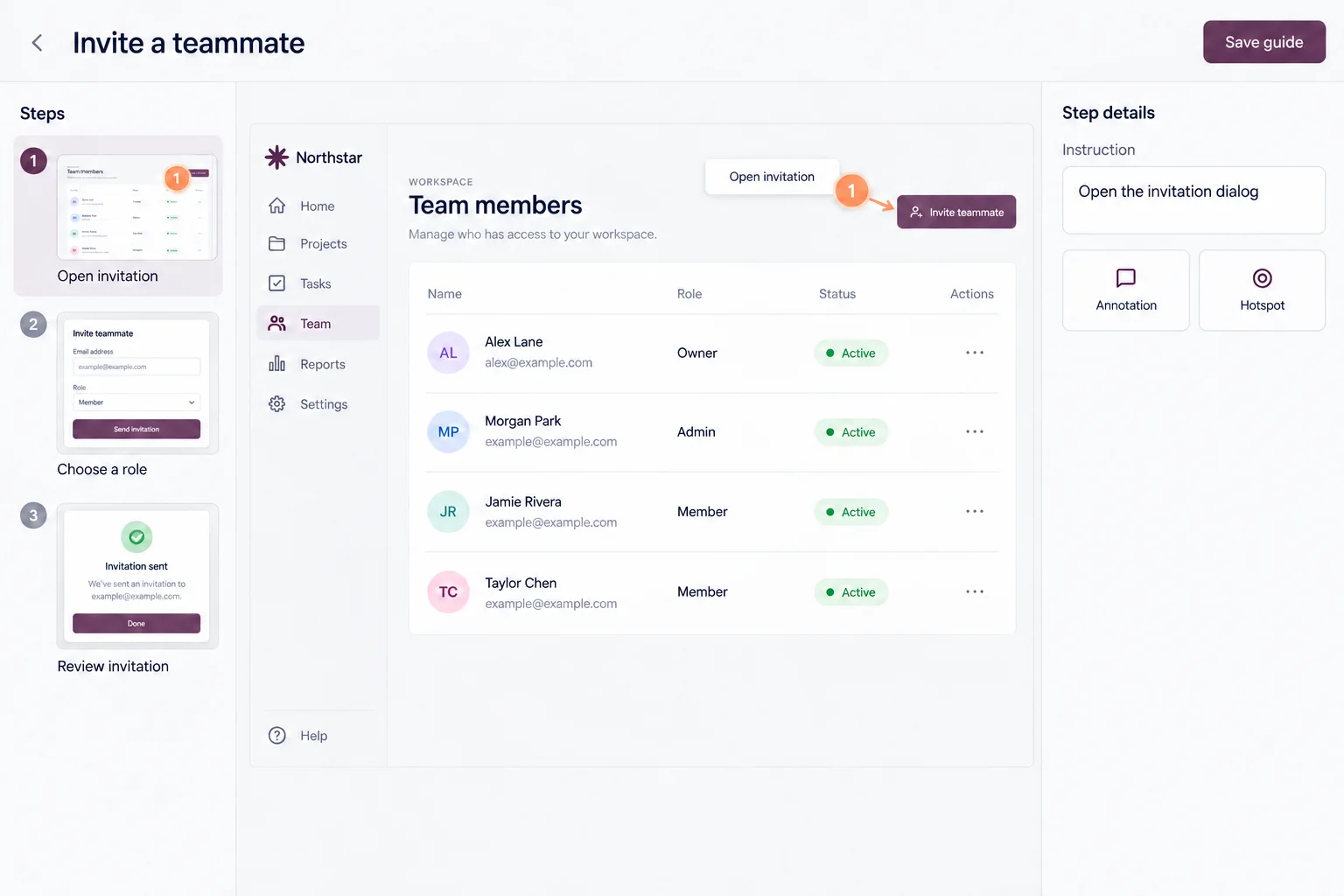
Task: Click the Home house icon
Action: pos(276,206)
